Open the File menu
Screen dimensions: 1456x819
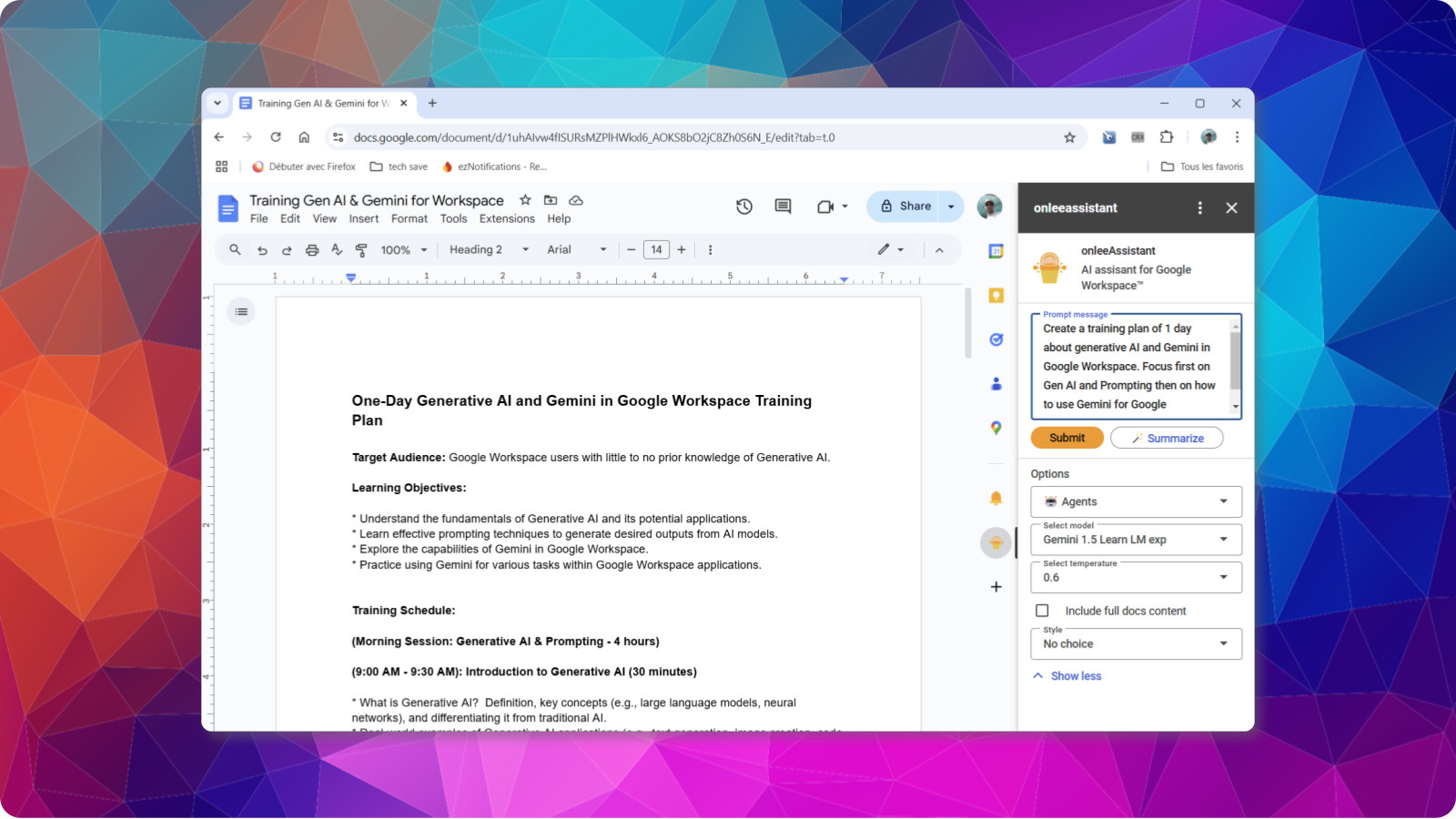point(259,219)
